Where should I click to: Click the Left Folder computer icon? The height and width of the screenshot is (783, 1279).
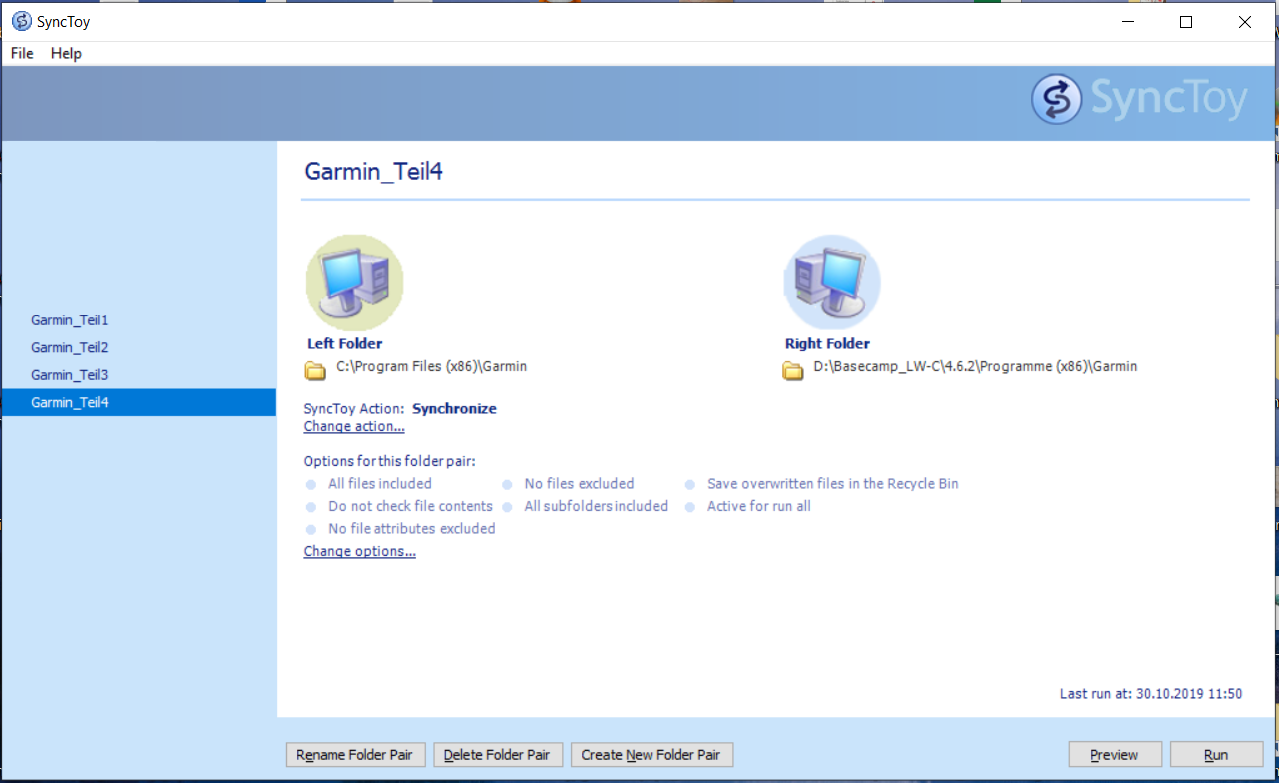pos(354,282)
